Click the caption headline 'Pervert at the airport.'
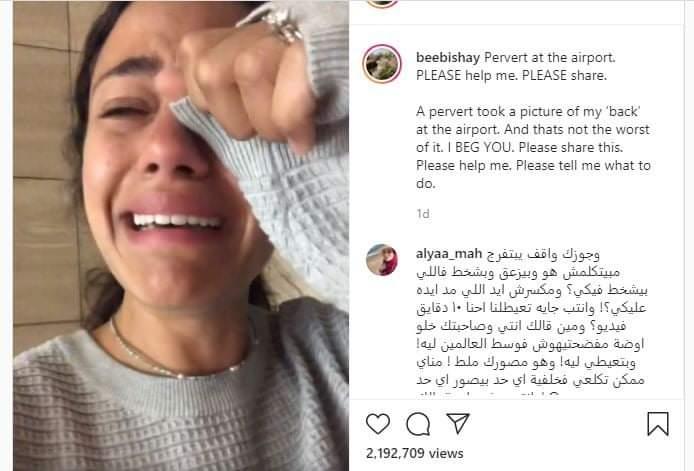This screenshot has height=471, width=694. [550, 58]
